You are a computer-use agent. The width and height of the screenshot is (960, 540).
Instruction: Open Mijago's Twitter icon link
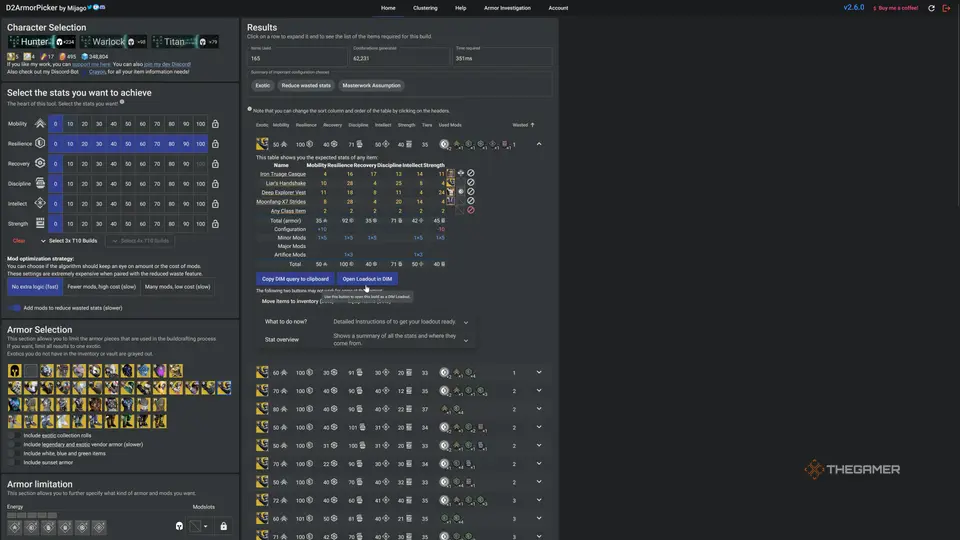pos(90,7)
